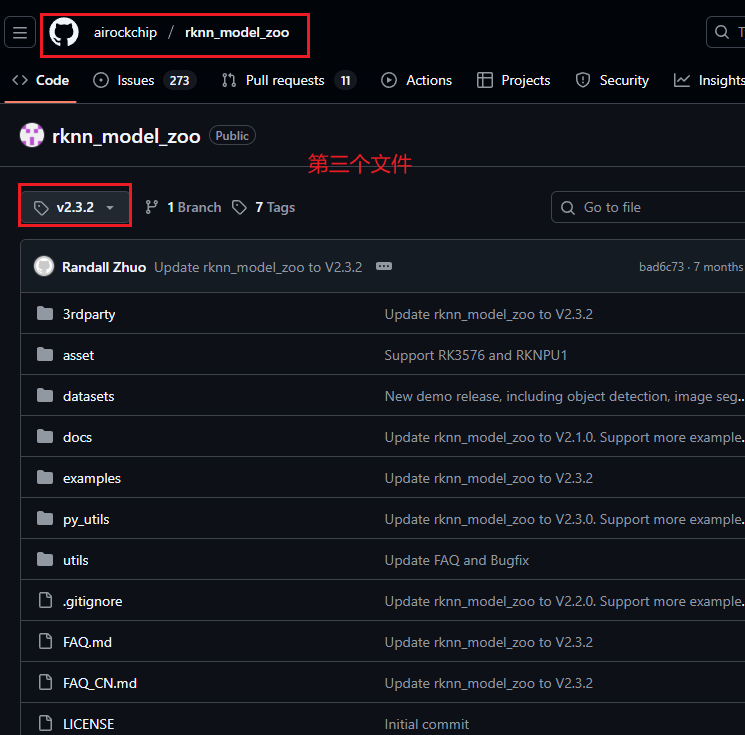Viewport: 745px width, 735px height.
Task: Open the FAQ_CN.md file
Action: coord(100,683)
